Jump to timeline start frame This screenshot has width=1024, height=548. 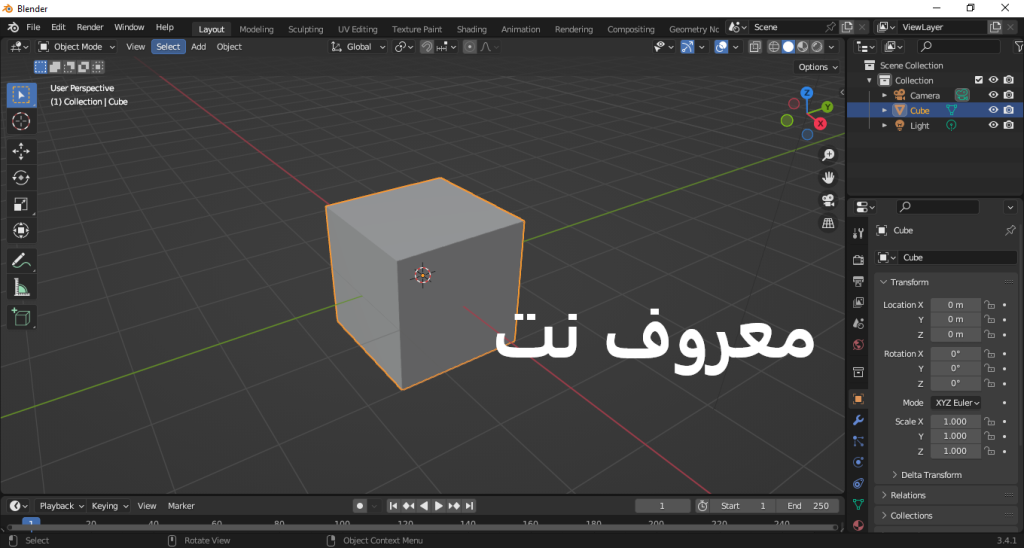click(x=393, y=506)
